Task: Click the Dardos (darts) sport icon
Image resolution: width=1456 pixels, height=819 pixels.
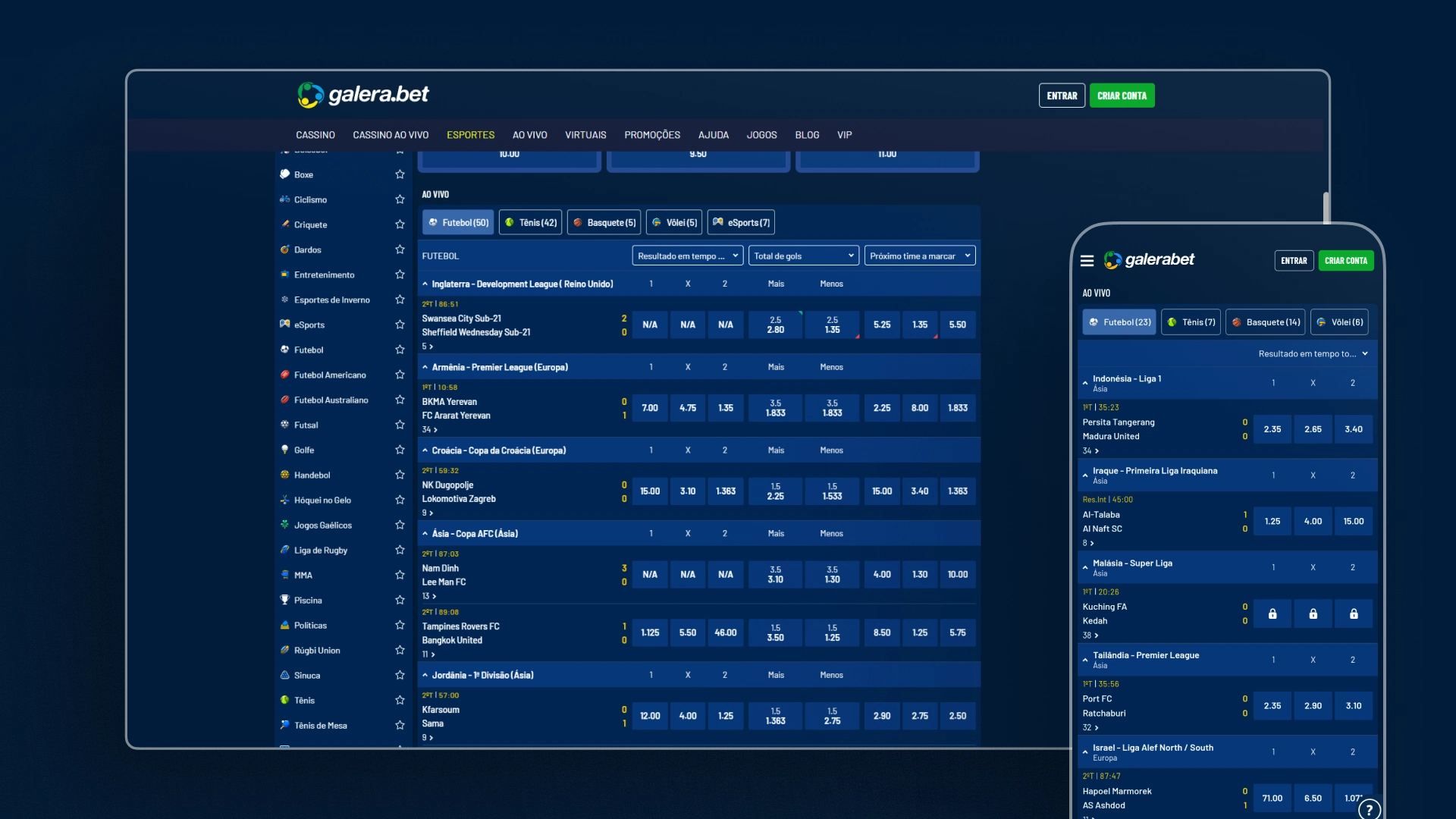Action: [x=284, y=249]
